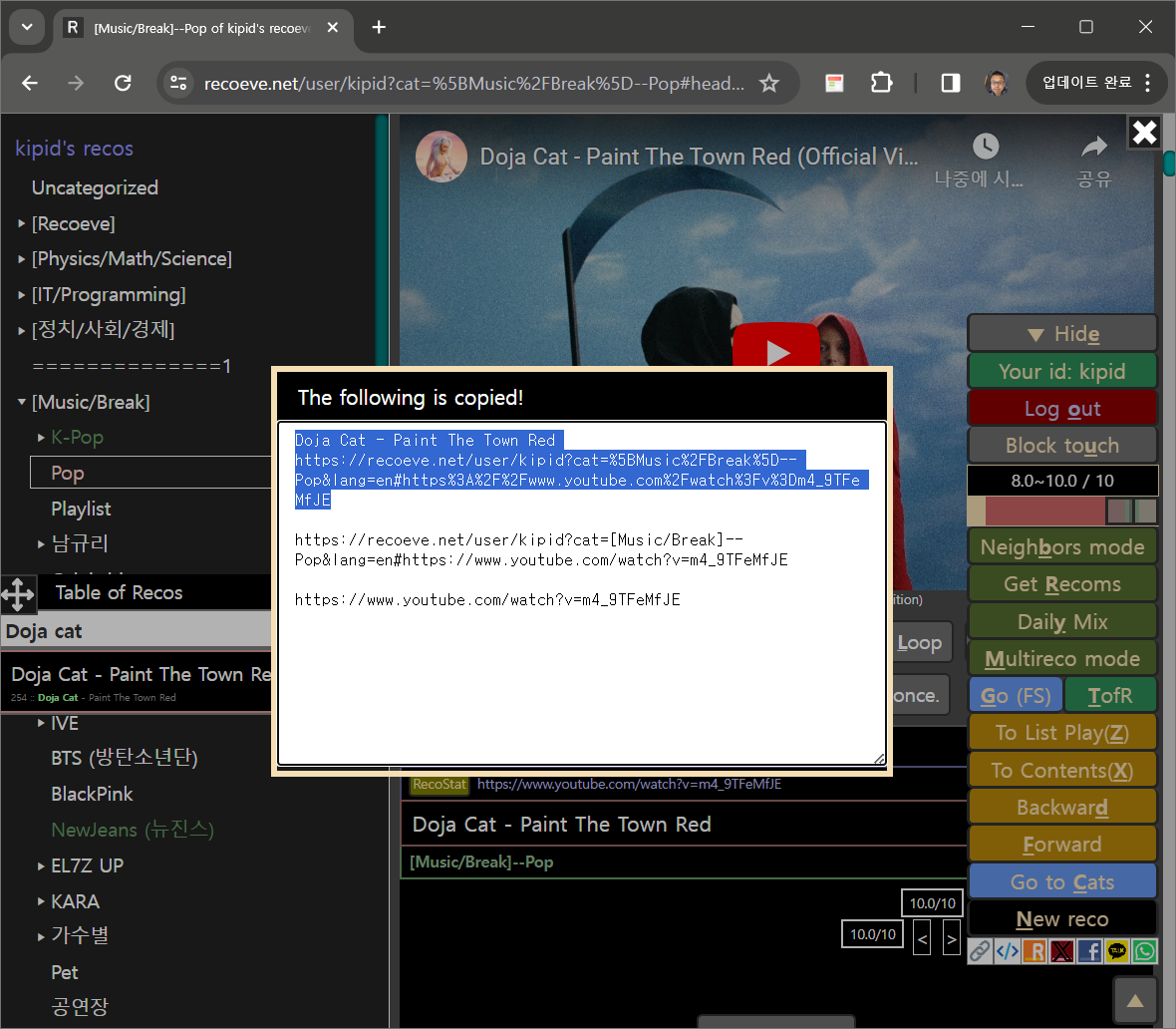Play the Doja Cat YouTube video
This screenshot has height=1029, width=1176.
[775, 347]
